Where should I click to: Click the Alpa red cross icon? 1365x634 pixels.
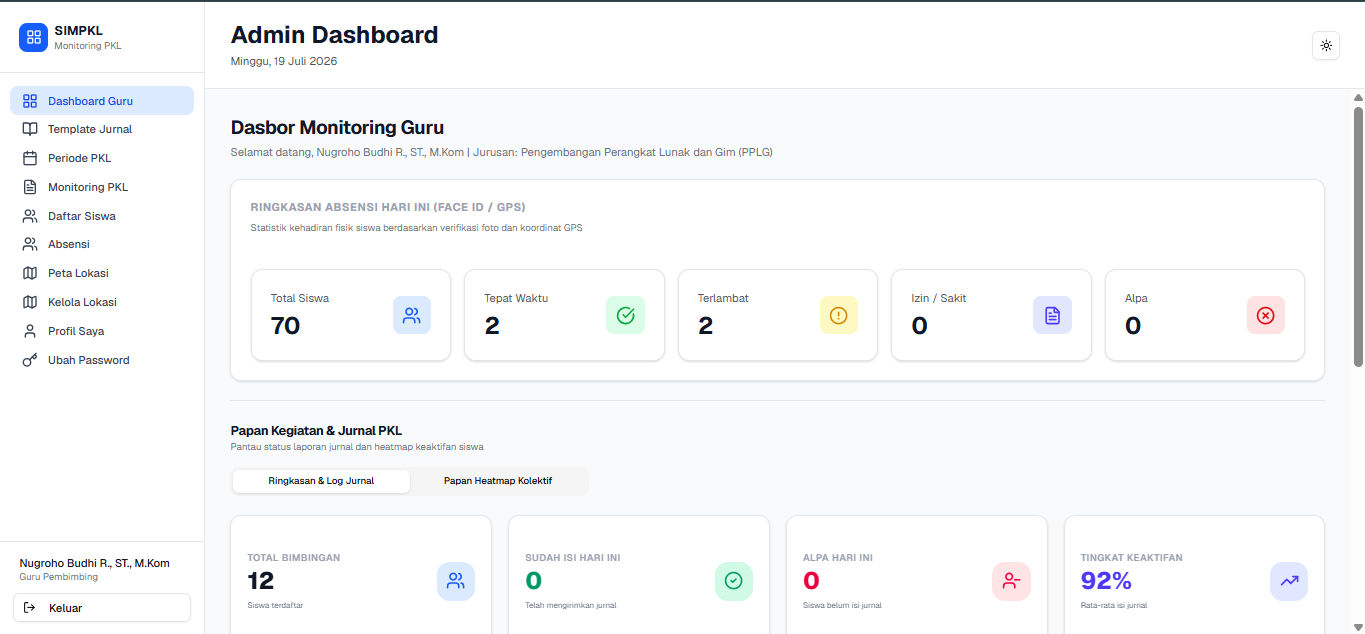pyautogui.click(x=1265, y=315)
